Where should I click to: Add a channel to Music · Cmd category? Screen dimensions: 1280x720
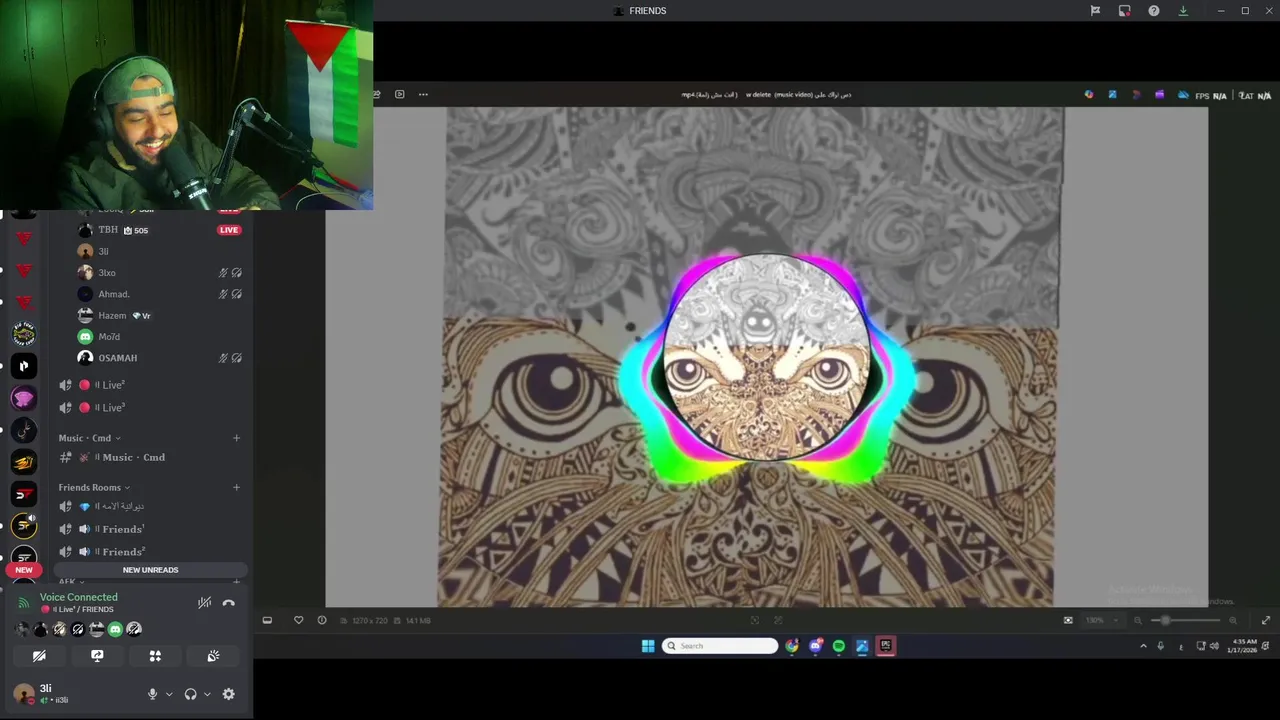(236, 438)
